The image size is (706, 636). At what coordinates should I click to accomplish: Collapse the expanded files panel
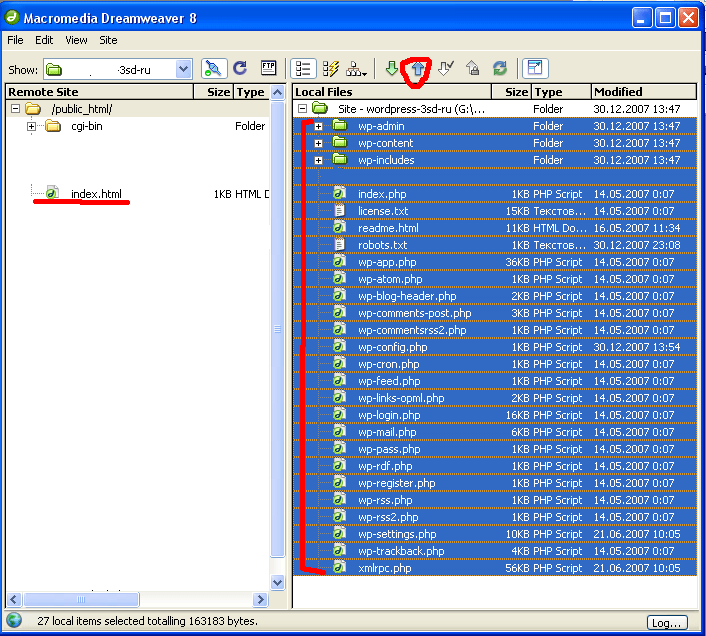(535, 69)
